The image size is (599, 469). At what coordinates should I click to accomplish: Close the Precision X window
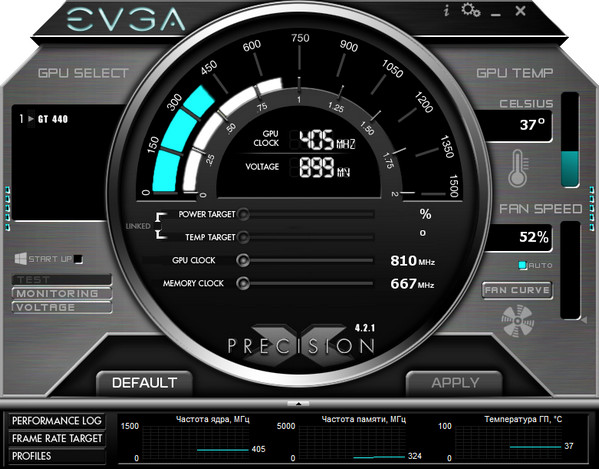pos(520,11)
